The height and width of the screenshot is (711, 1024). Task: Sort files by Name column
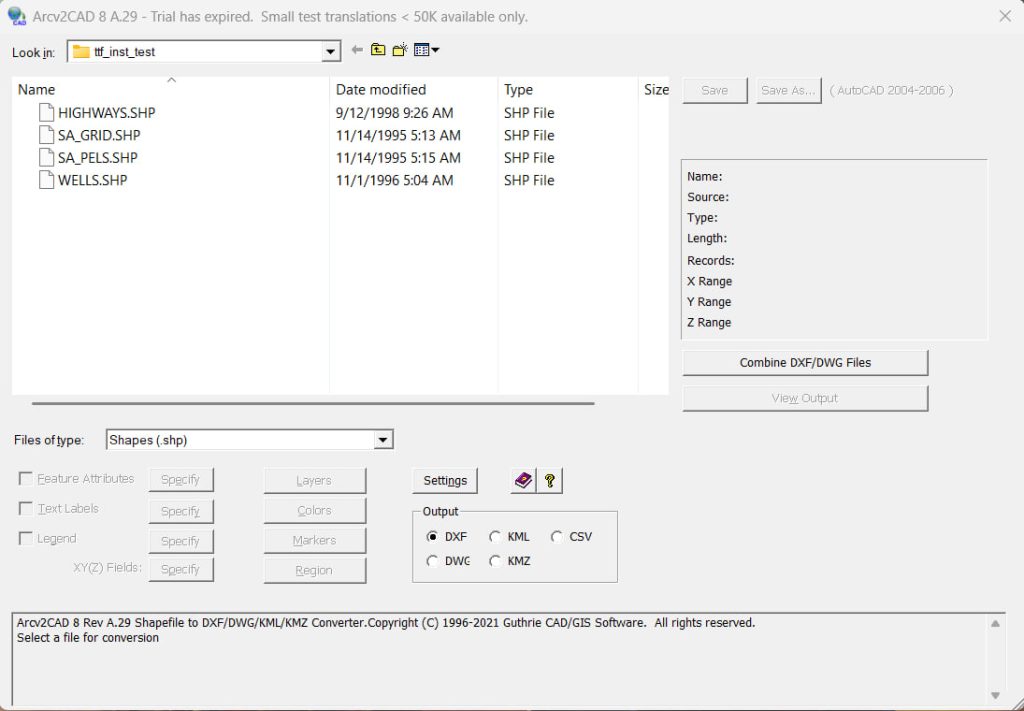[x=170, y=89]
